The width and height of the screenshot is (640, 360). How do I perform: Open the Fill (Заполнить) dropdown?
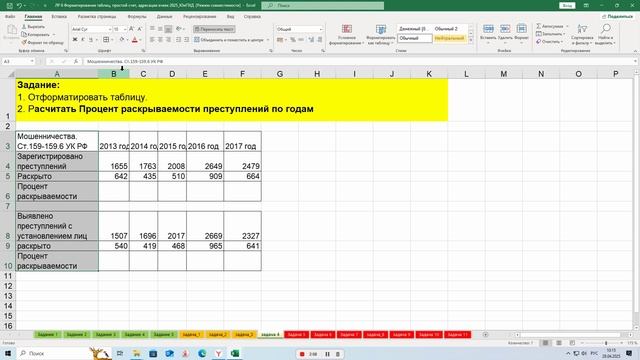[x=551, y=34]
